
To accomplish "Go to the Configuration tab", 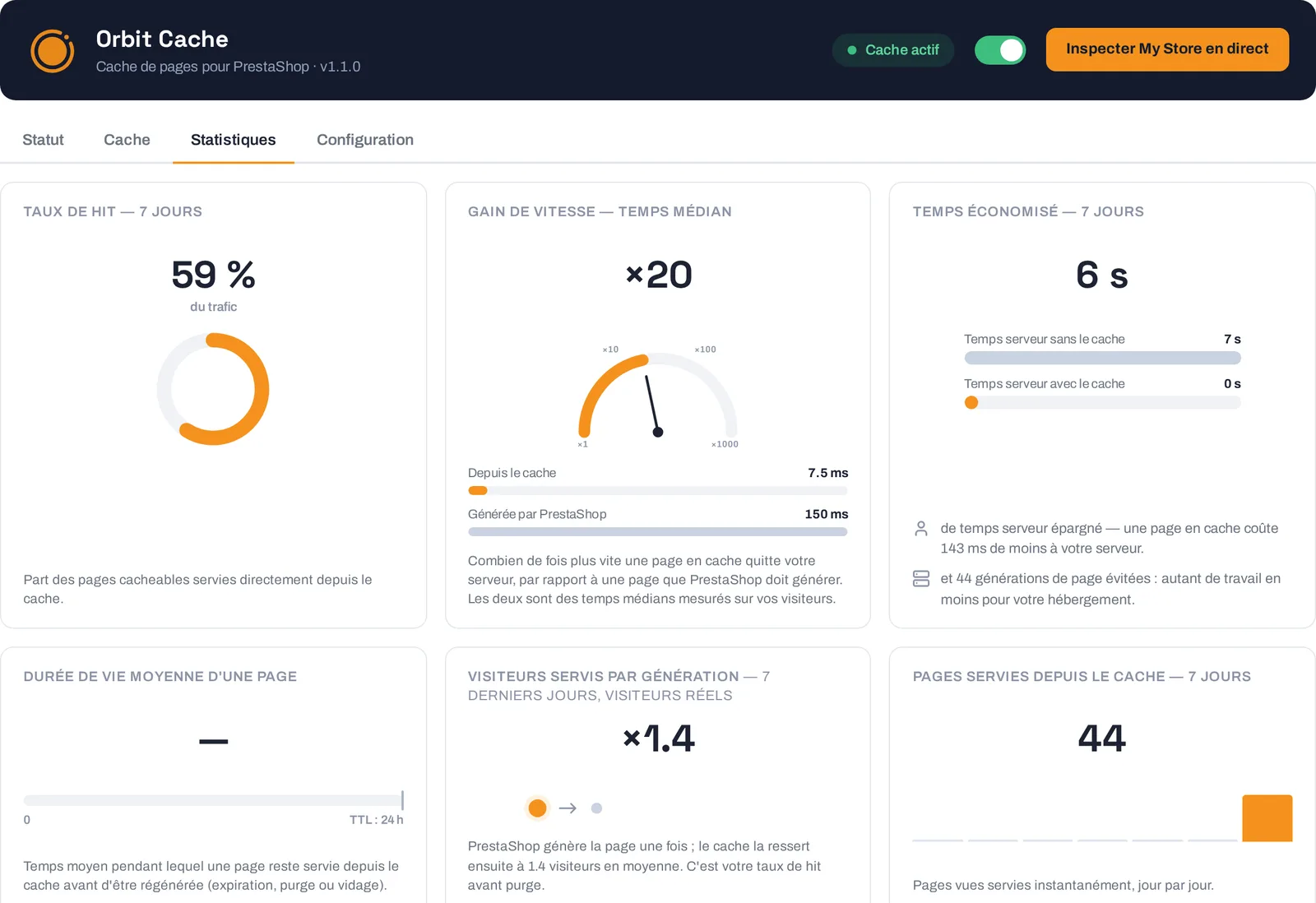I will point(365,140).
